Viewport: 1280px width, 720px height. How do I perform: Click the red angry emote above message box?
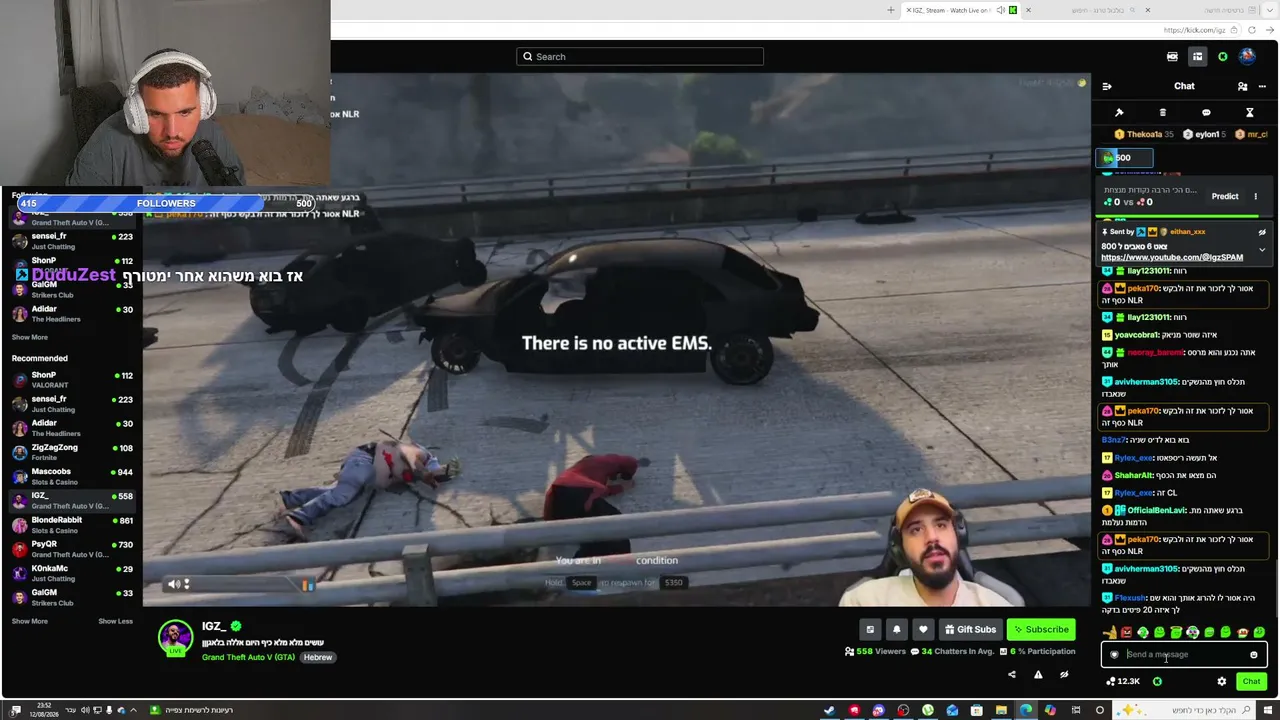click(x=1126, y=632)
